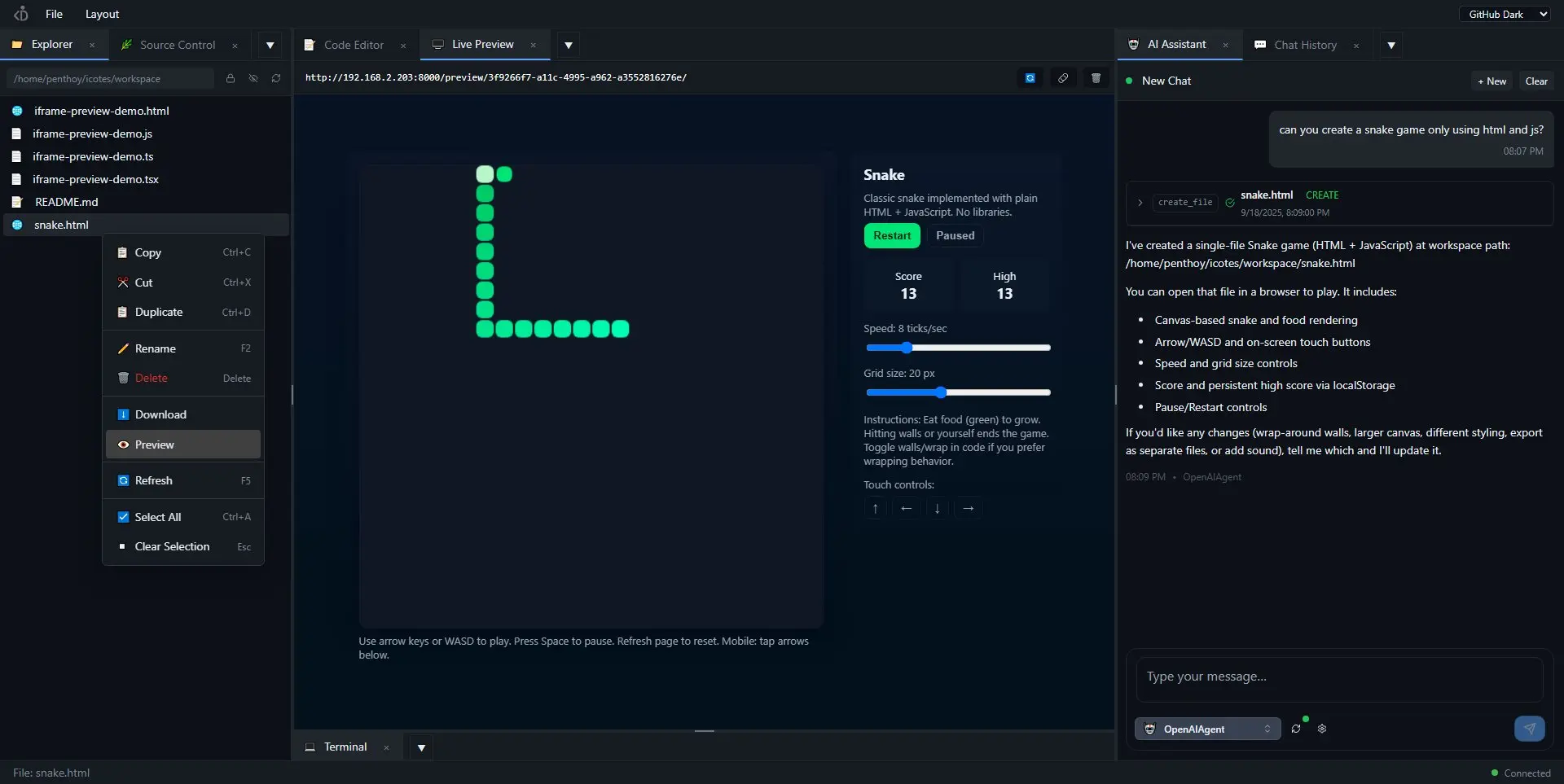
Task: Click the lock icon beside workspace path
Action: 231,78
